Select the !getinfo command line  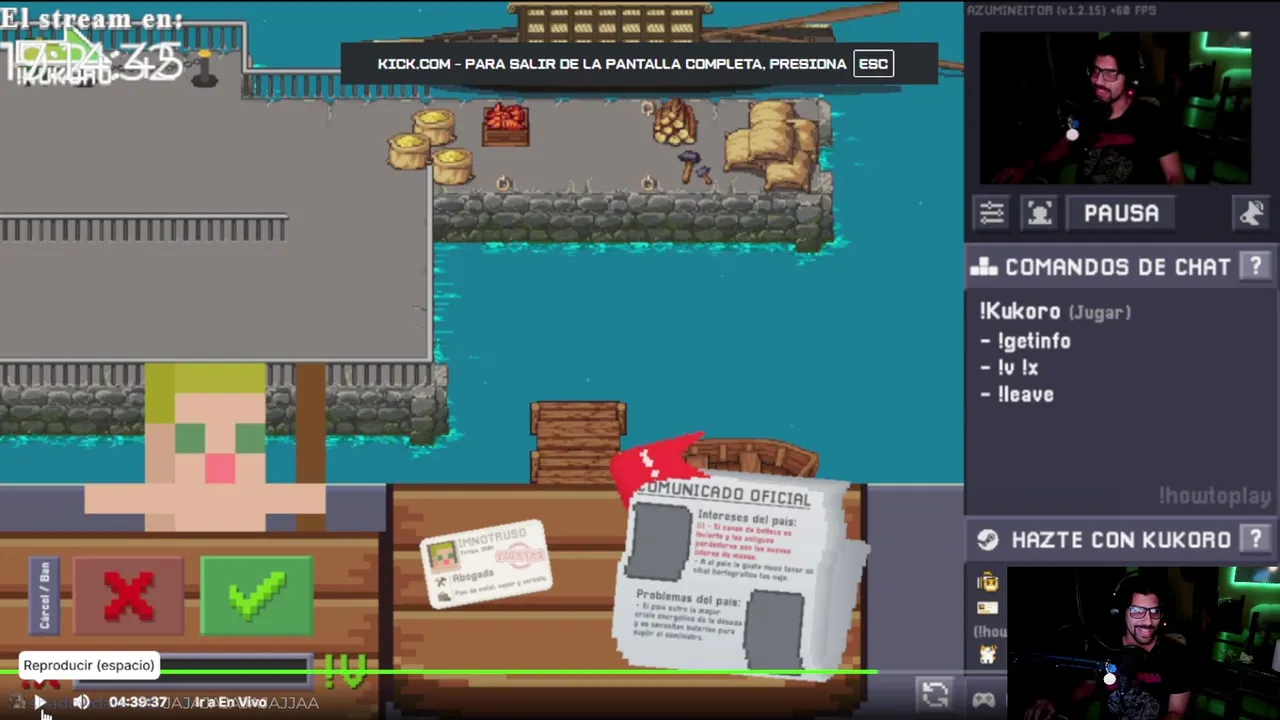pyautogui.click(x=1025, y=341)
